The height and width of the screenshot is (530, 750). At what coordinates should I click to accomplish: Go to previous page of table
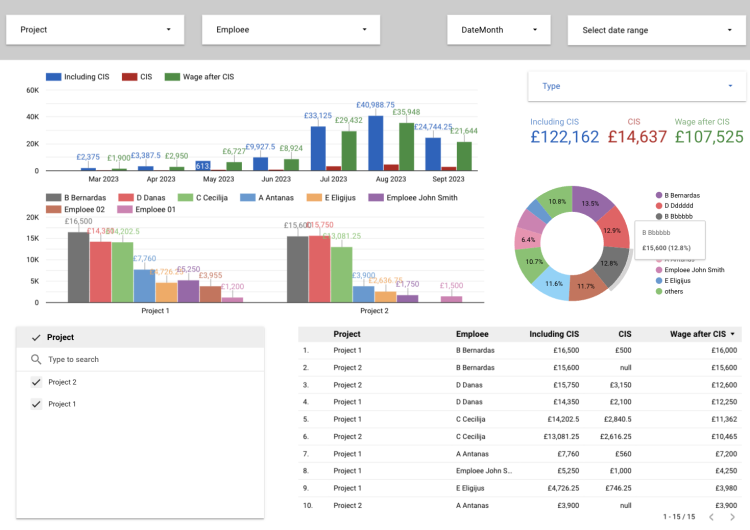point(711,517)
